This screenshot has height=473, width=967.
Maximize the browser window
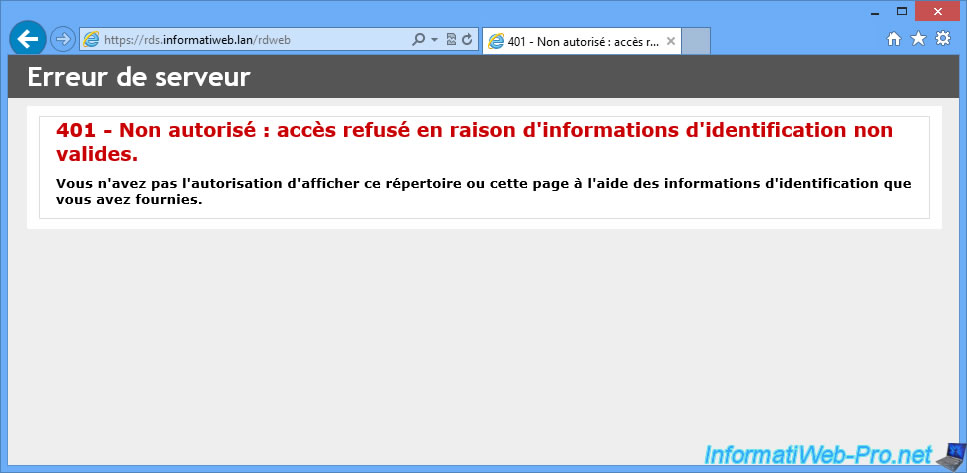click(x=902, y=12)
